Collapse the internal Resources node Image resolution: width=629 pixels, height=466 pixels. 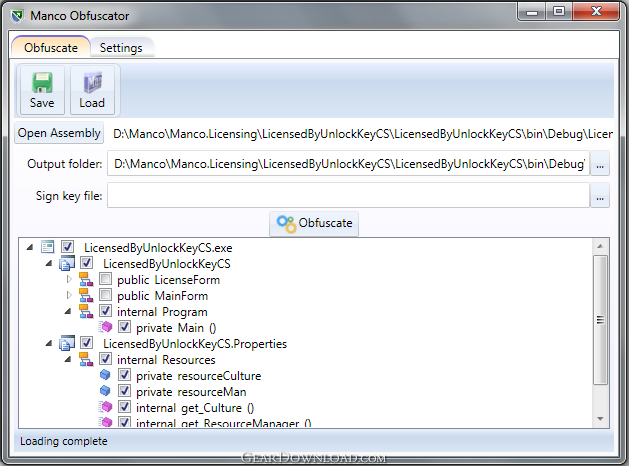[68, 360]
